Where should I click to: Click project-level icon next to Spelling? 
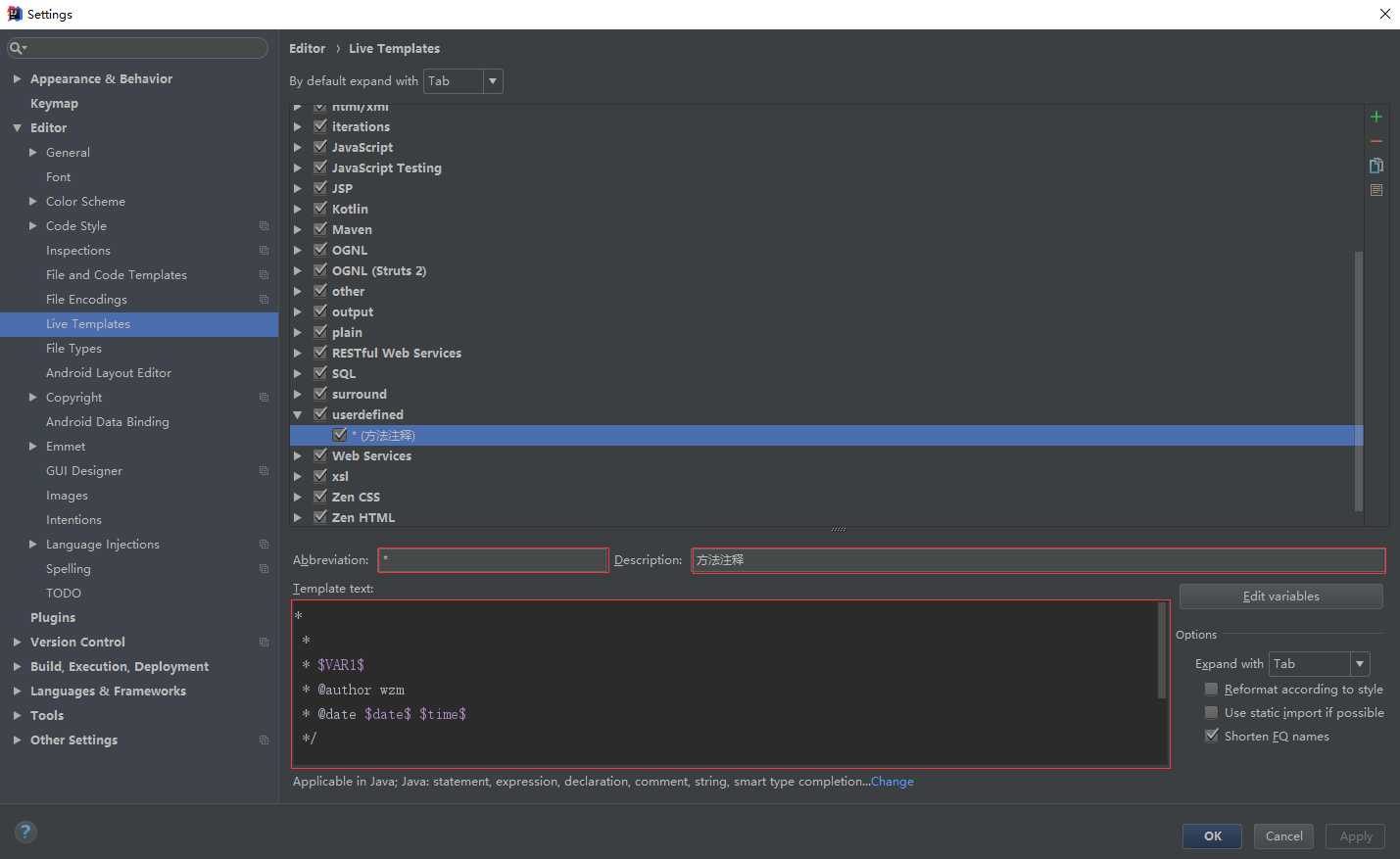[x=264, y=569]
